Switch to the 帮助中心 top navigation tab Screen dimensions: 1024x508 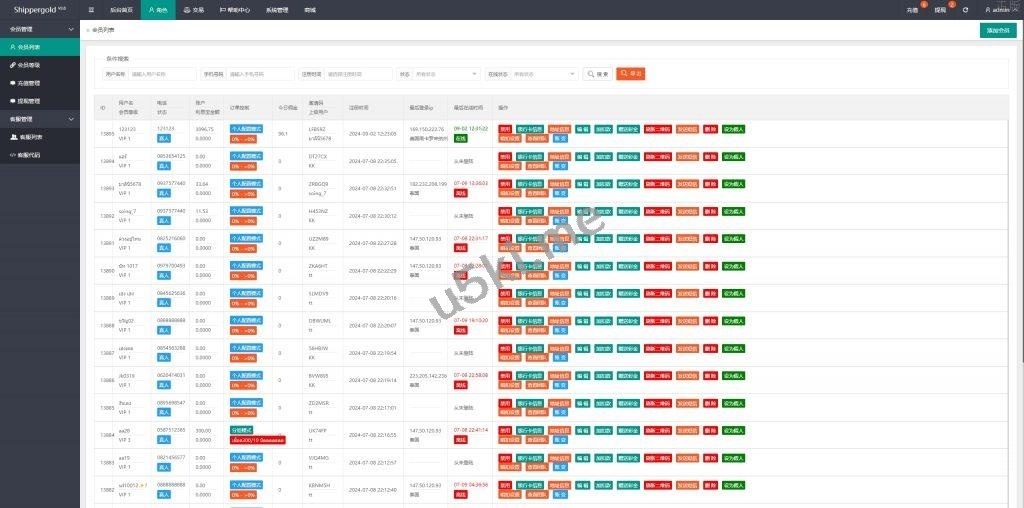[x=236, y=9]
